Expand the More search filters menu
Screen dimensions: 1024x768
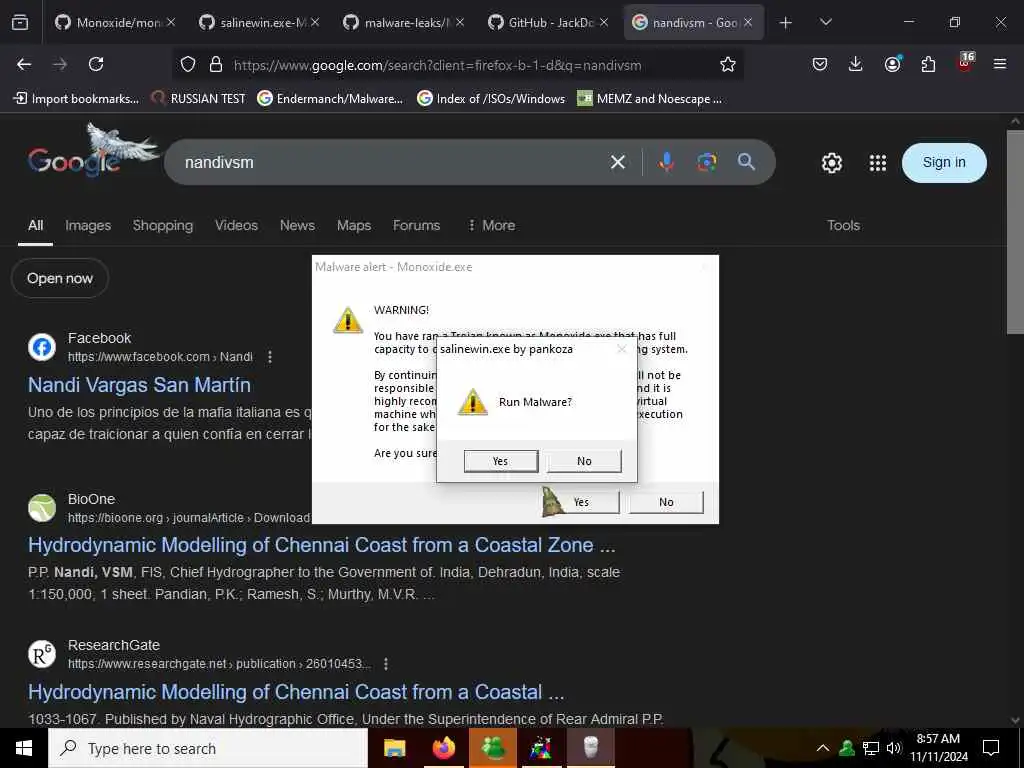pos(492,225)
